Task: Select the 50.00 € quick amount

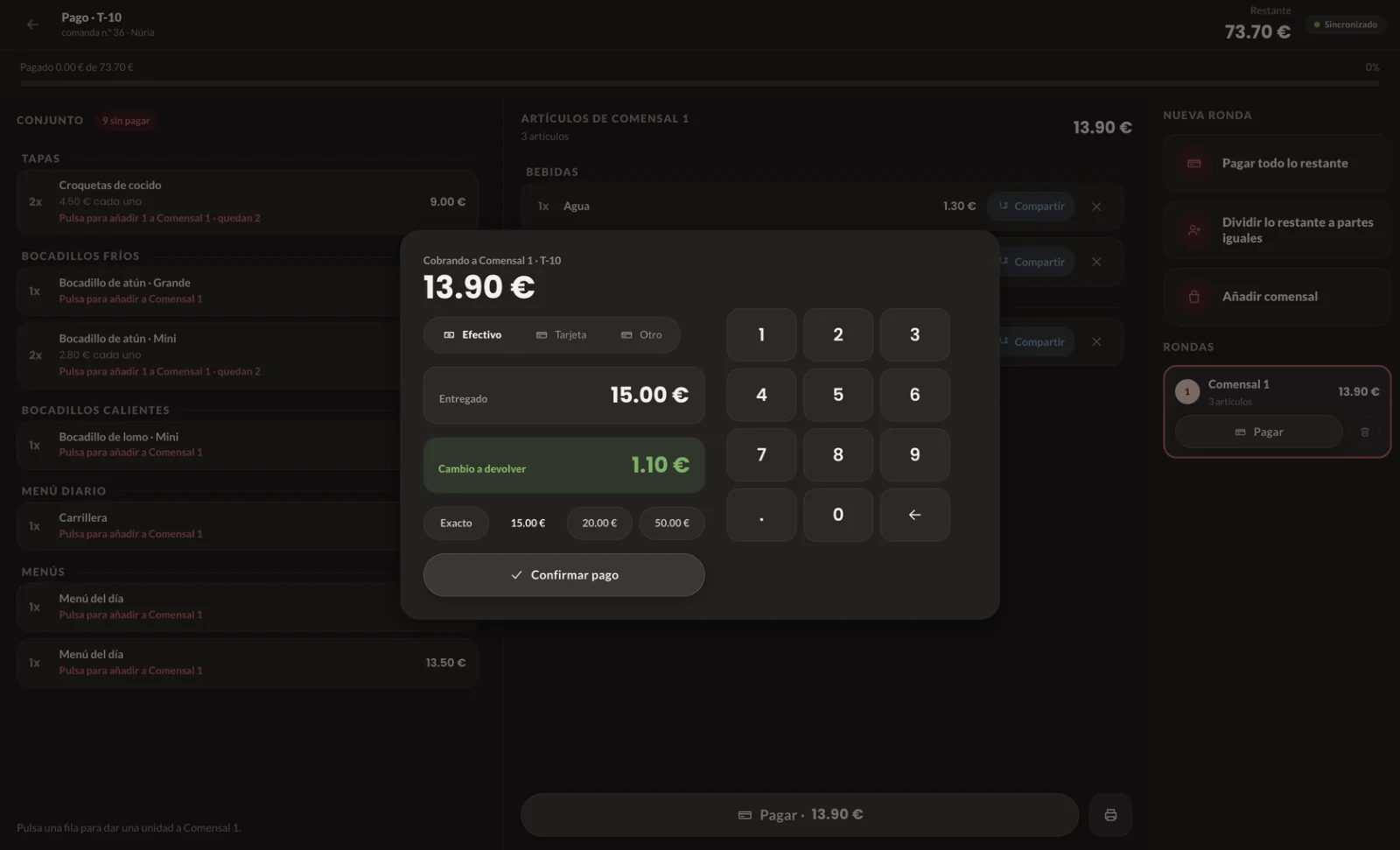Action: point(672,523)
